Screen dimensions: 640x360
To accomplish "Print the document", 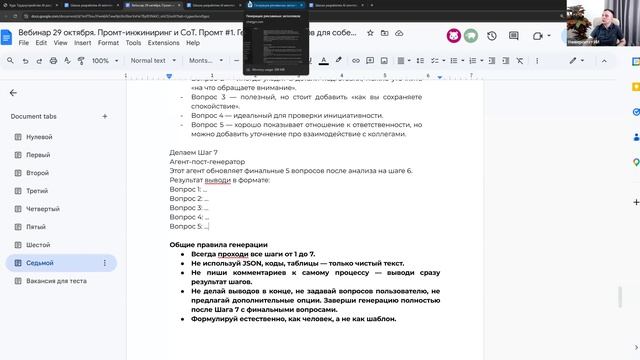I will click(53, 61).
